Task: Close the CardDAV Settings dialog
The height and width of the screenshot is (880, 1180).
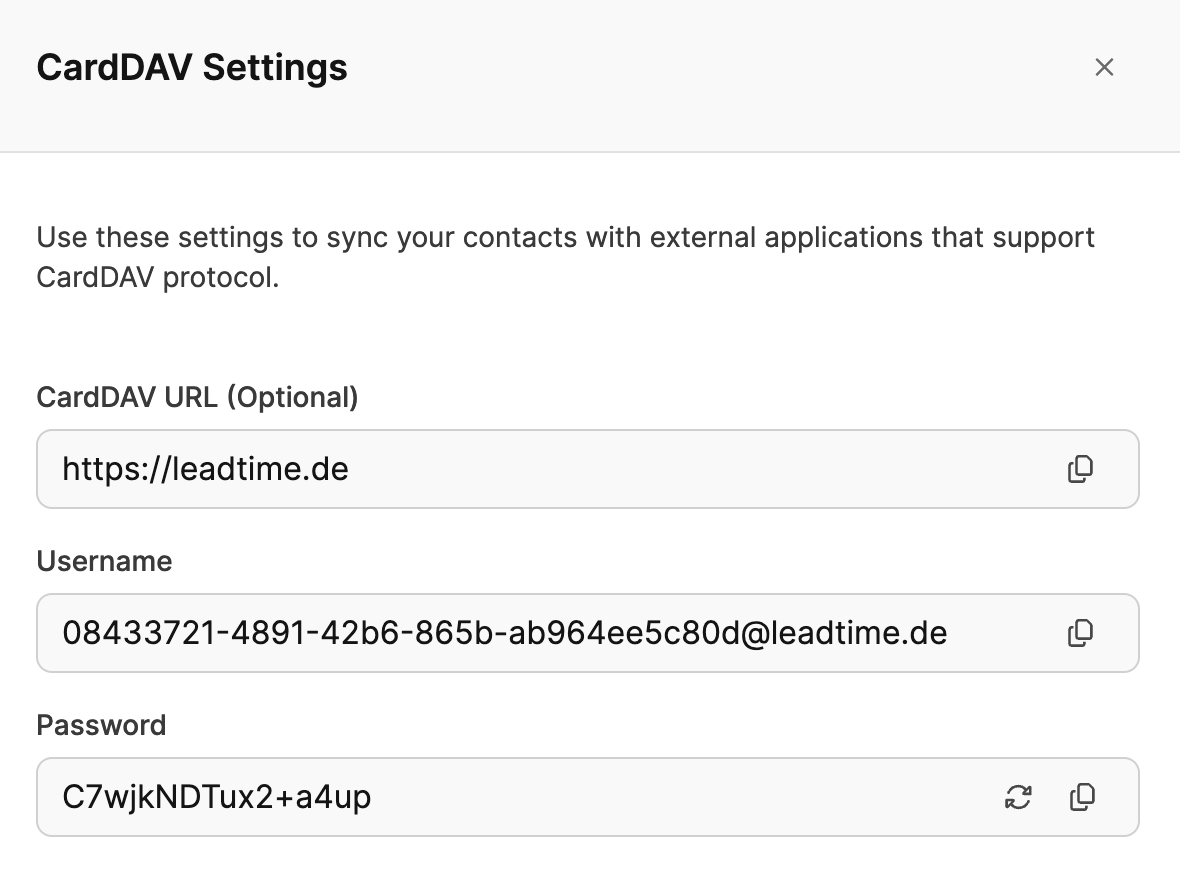Action: tap(1104, 67)
